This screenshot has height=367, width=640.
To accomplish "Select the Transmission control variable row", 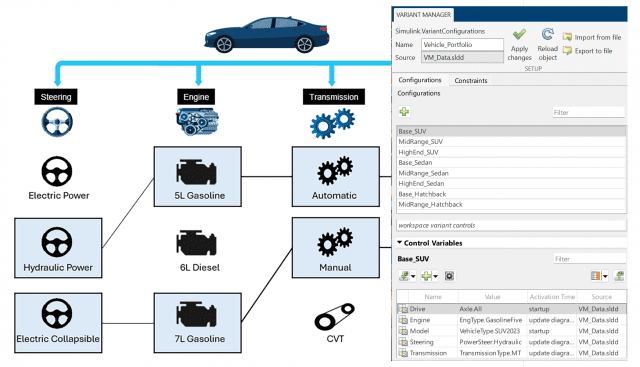I will (511, 353).
